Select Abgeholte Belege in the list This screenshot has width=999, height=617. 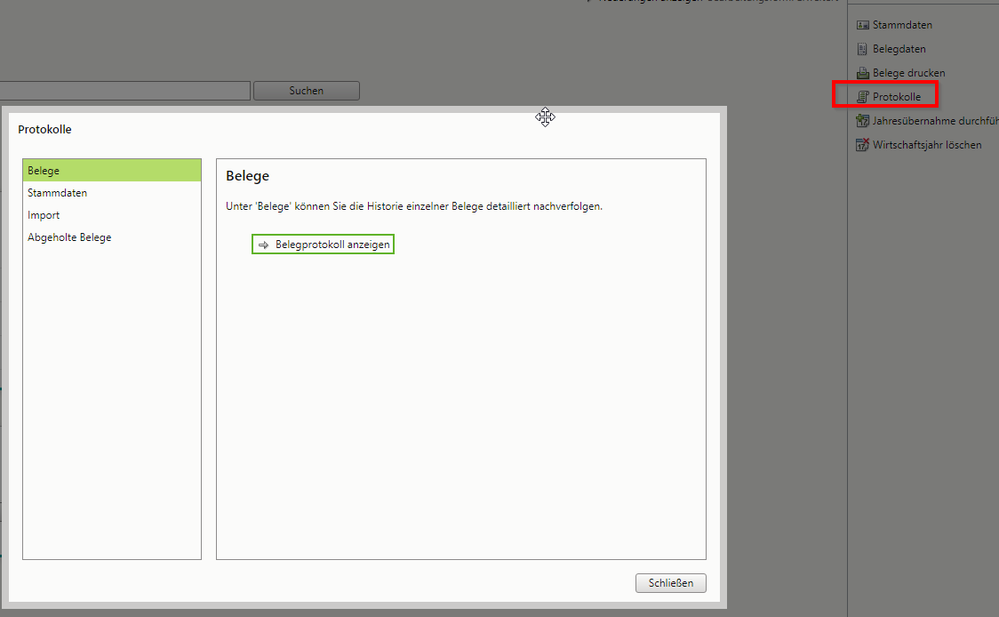(112, 237)
